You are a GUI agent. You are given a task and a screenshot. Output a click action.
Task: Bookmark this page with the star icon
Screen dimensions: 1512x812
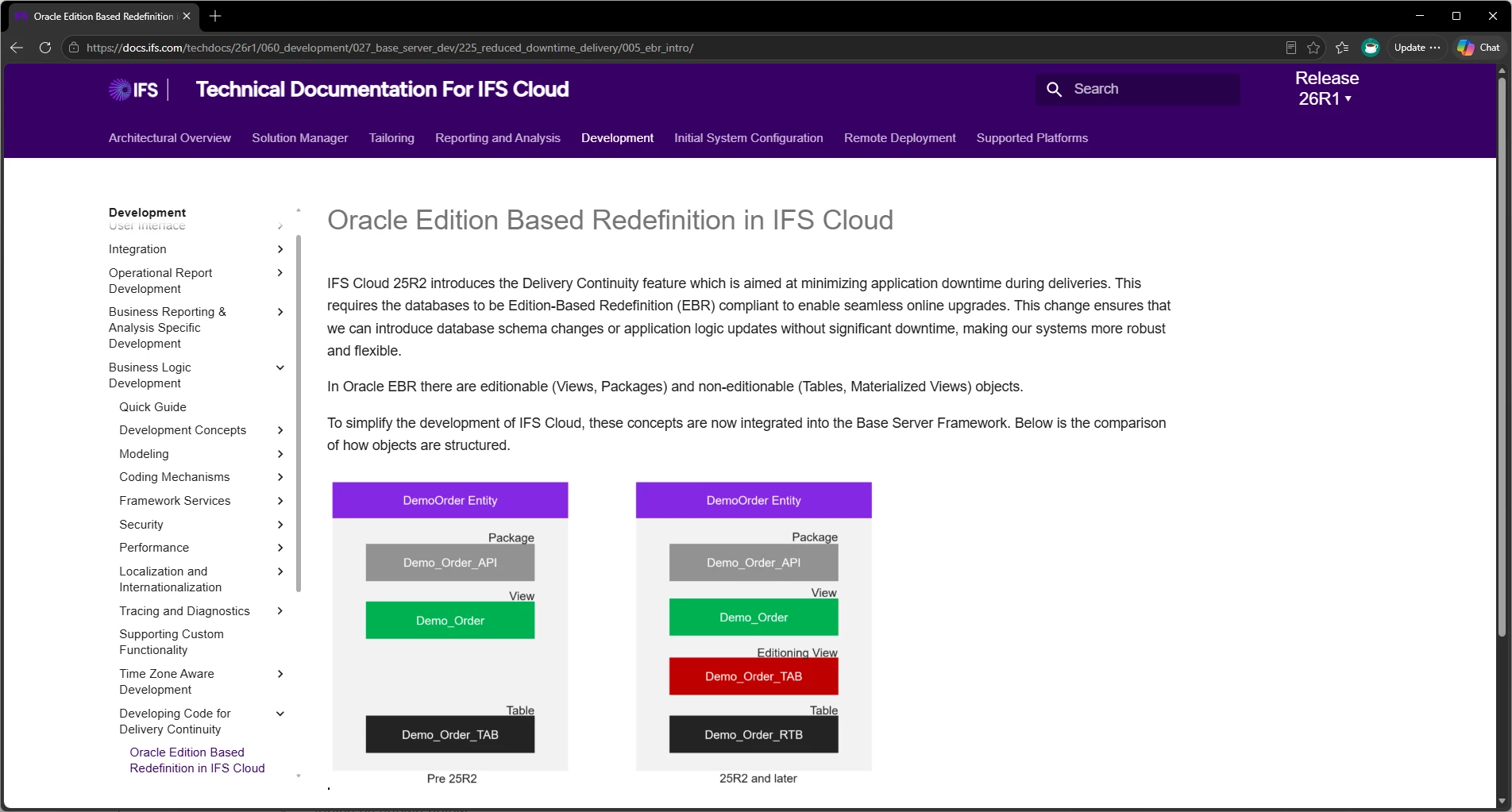point(1313,48)
